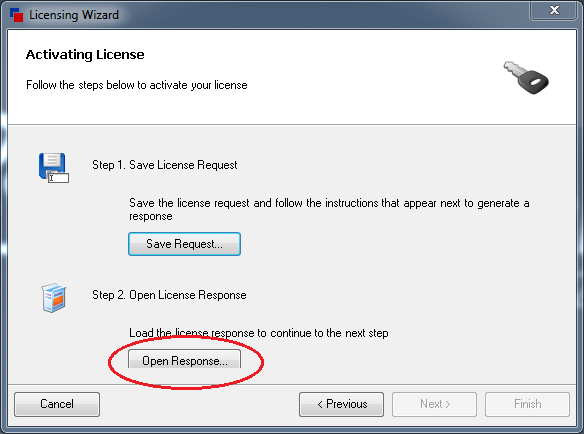The height and width of the screenshot is (434, 584).
Task: Click the disabled Finish button
Action: pos(527,404)
